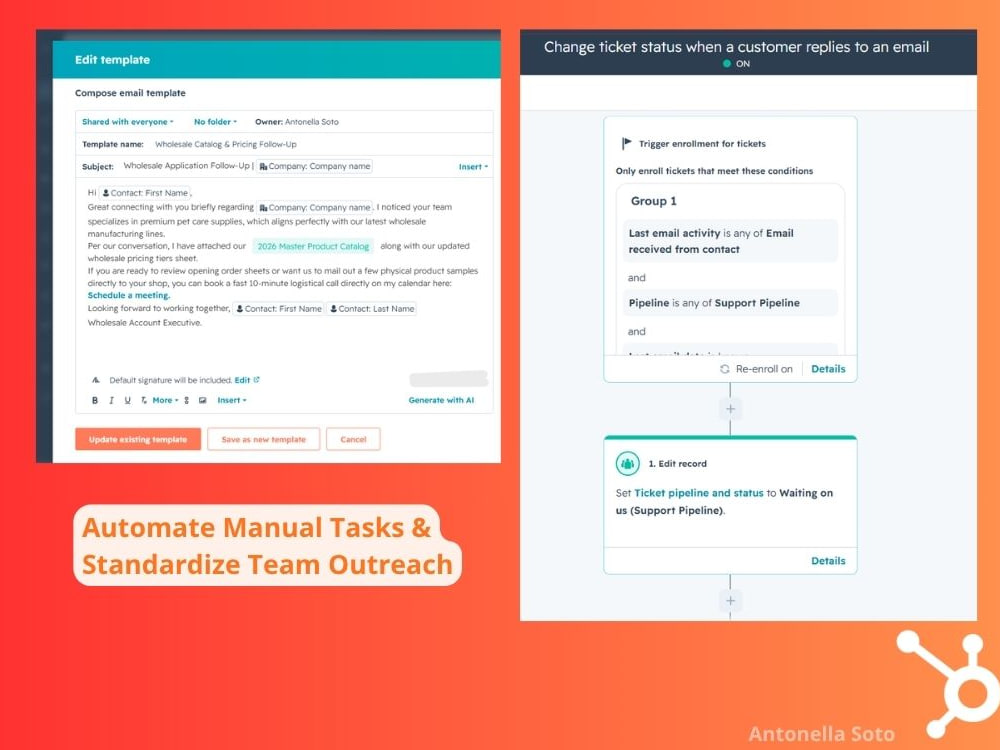Viewport: 1000px width, 750px height.
Task: Click the workflow title Change ticket status
Action: point(736,47)
